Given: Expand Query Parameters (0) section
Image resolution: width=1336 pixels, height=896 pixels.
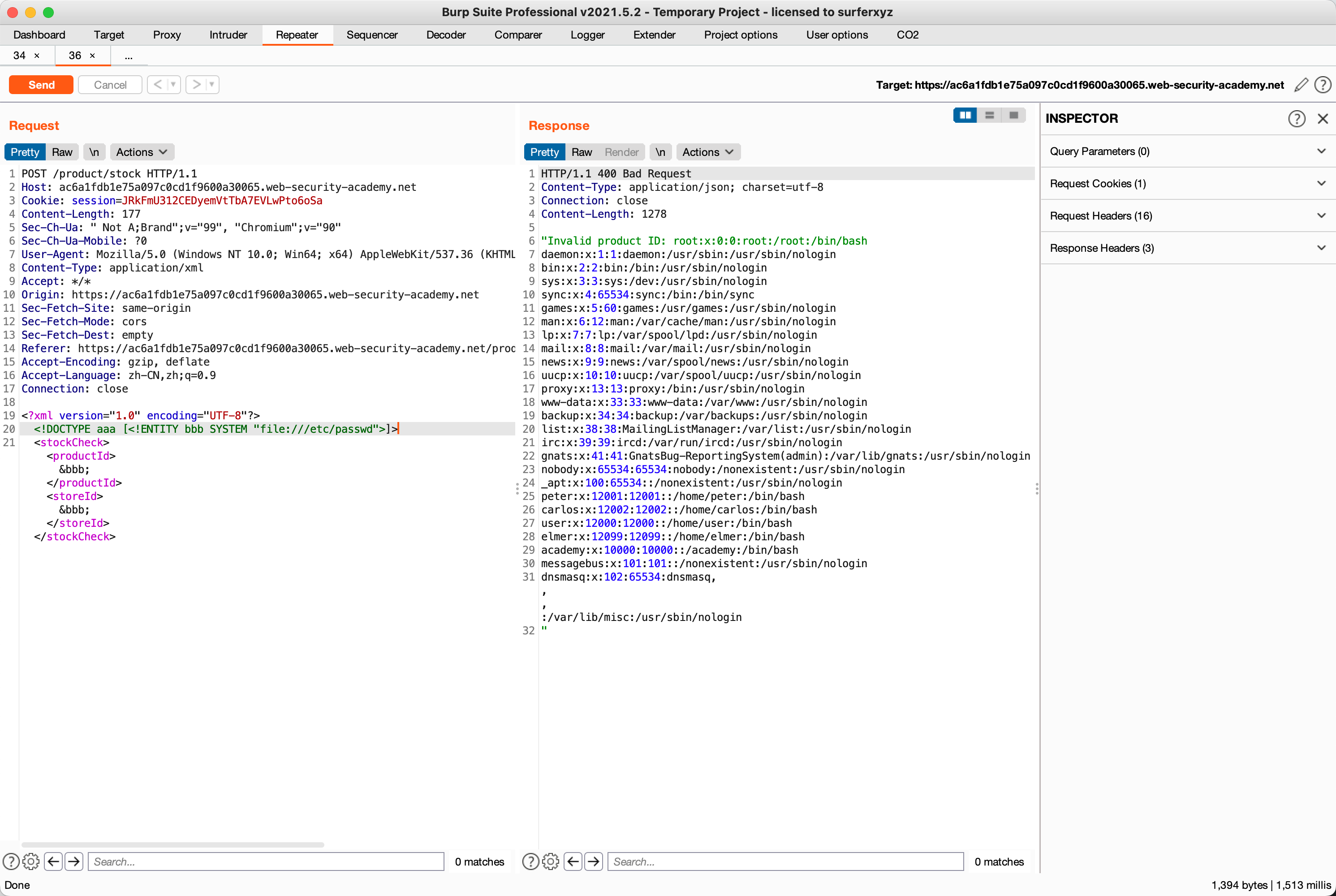Looking at the screenshot, I should coord(1188,151).
